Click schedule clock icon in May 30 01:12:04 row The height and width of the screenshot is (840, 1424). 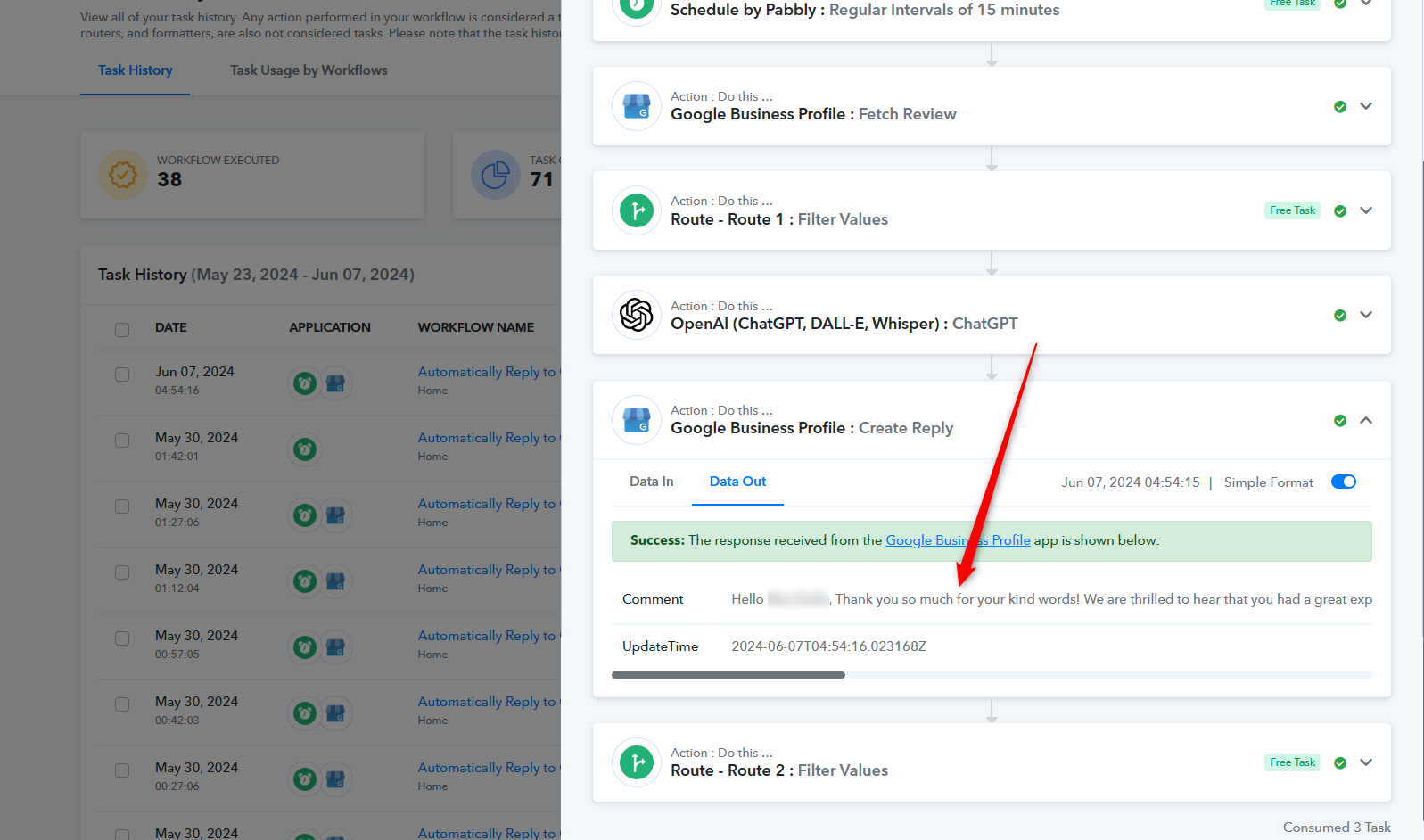pyautogui.click(x=305, y=581)
